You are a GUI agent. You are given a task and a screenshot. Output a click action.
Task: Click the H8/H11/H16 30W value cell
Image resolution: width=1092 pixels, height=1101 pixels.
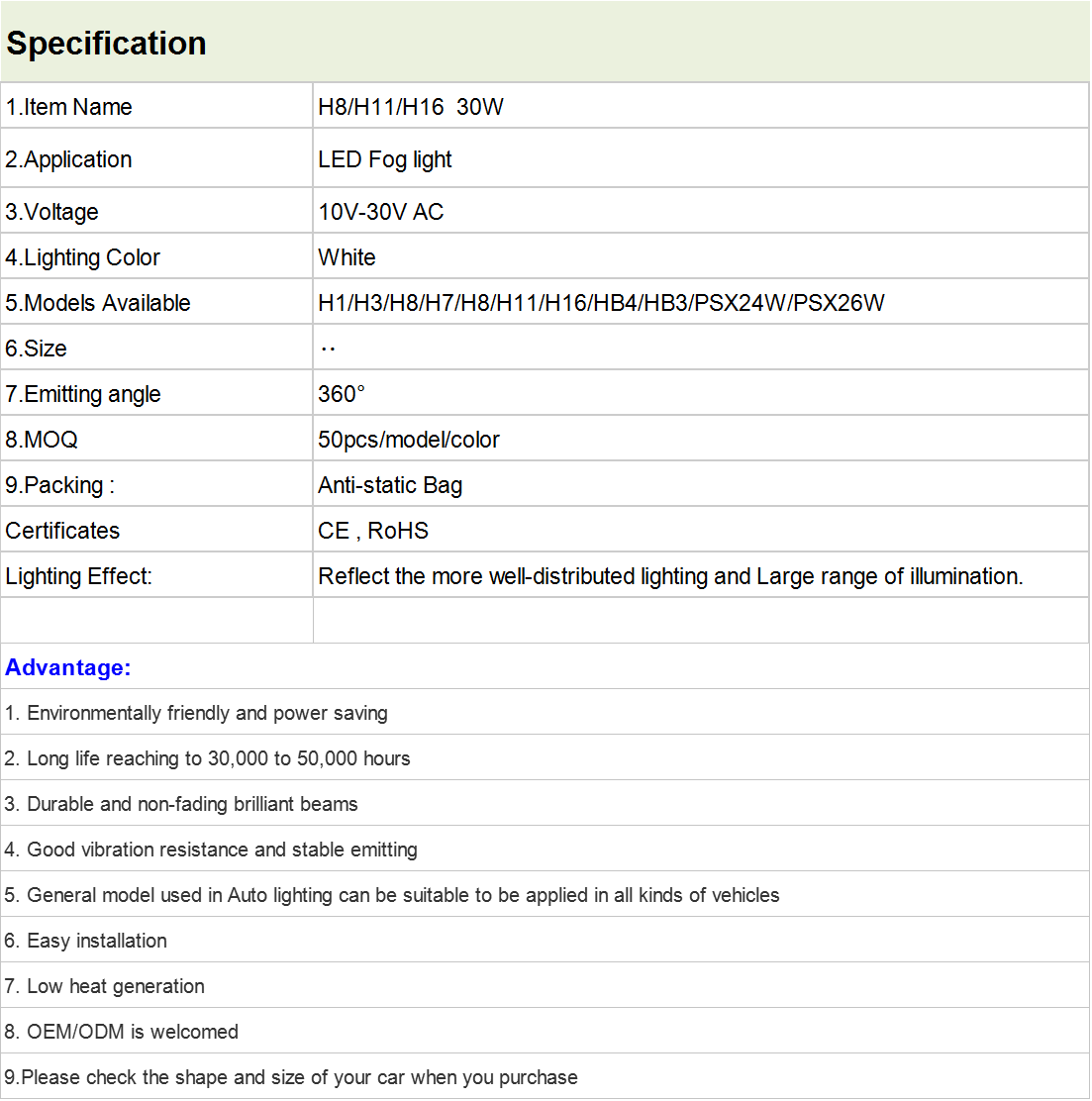click(701, 106)
